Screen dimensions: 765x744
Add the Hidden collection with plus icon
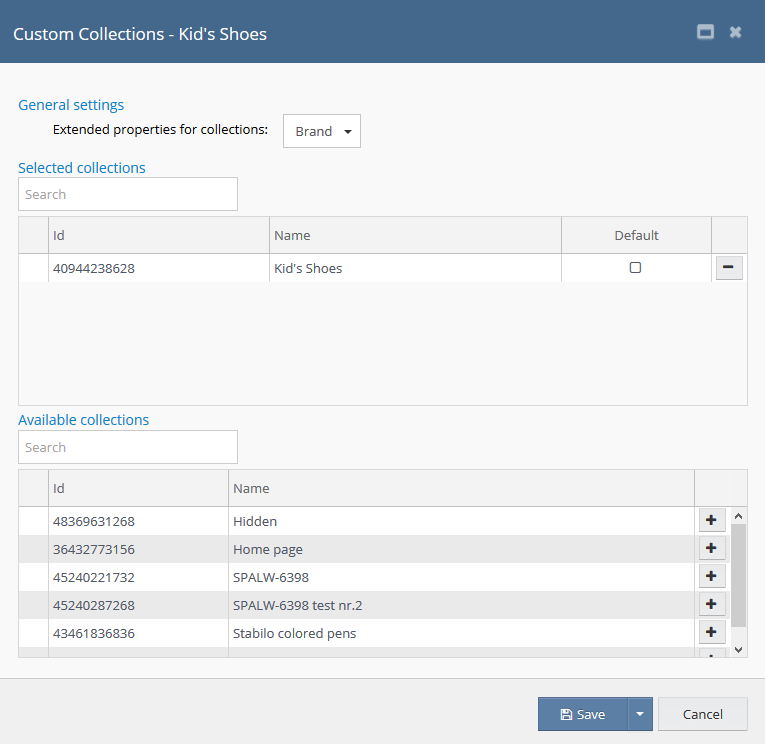[x=711, y=520]
